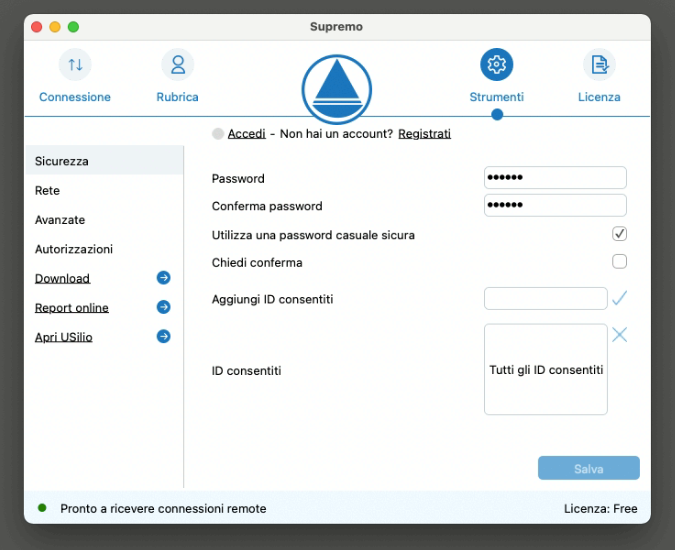Disable Utilizza una password casuale sicura
This screenshot has width=675, height=550.
click(x=619, y=234)
